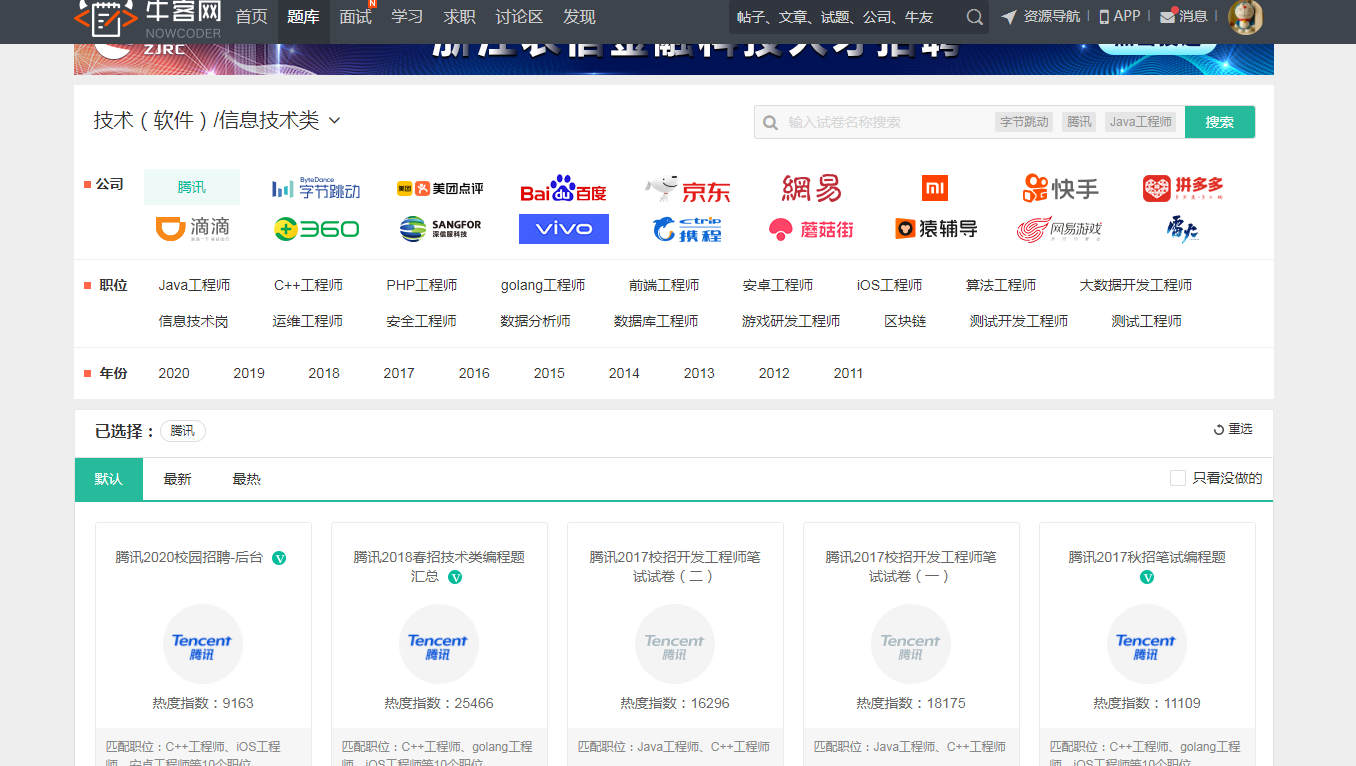Open 学习 in top navigation
The width and height of the screenshot is (1356, 766).
coord(407,17)
